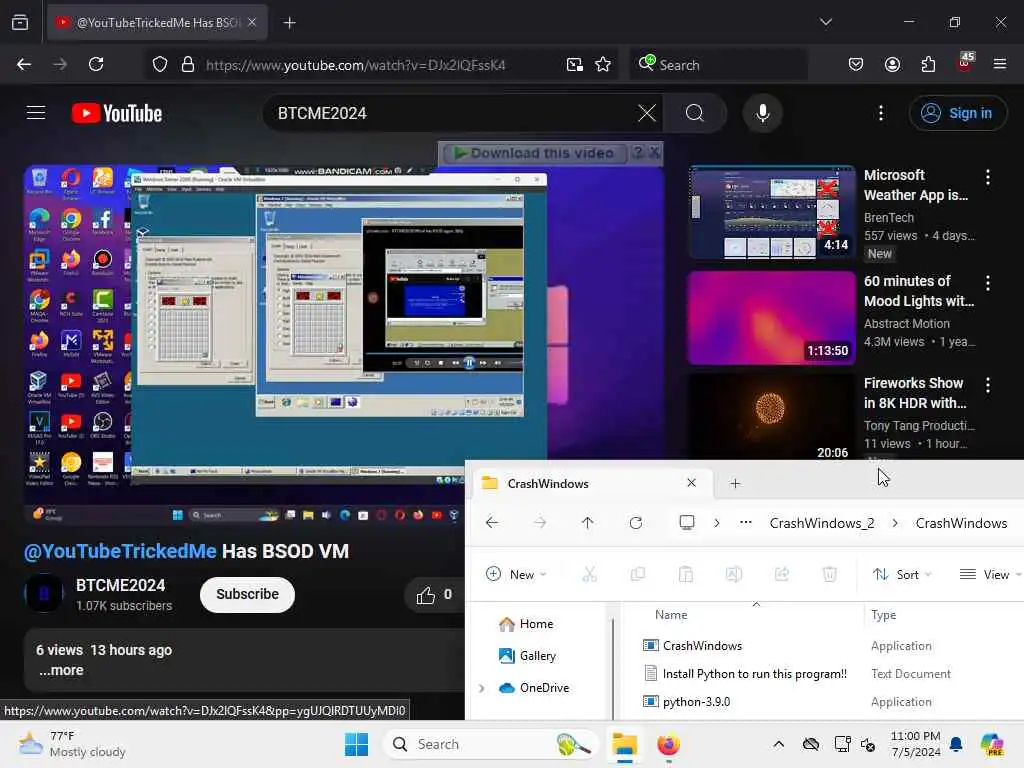
Task: Go up one folder in Explorer
Action: point(587,522)
